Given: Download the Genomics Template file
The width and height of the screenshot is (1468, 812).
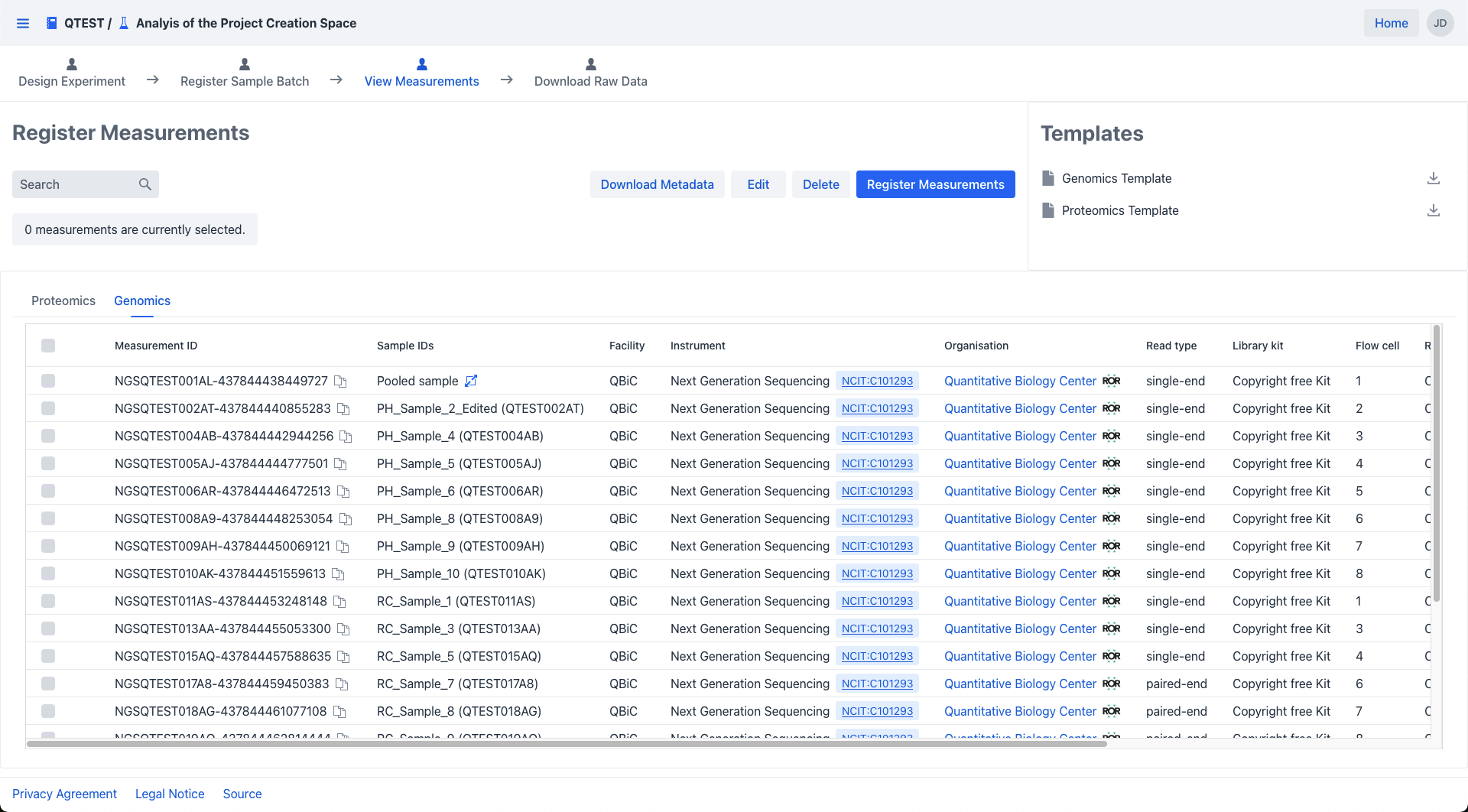Looking at the screenshot, I should tap(1433, 178).
